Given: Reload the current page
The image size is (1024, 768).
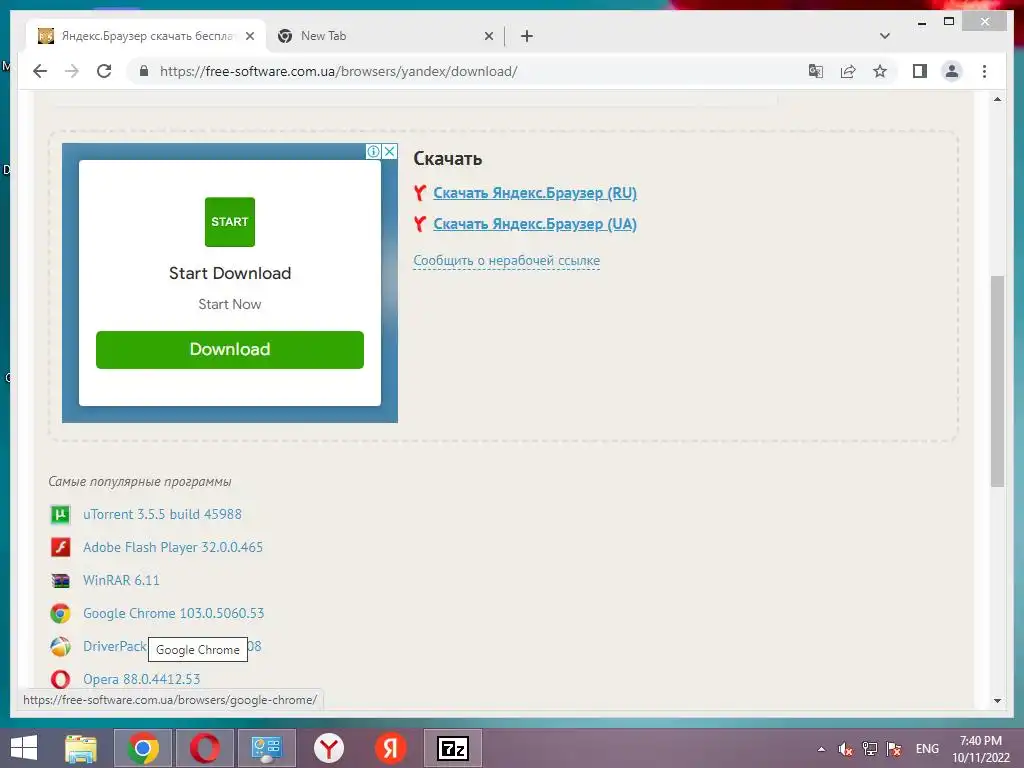Looking at the screenshot, I should tap(104, 71).
